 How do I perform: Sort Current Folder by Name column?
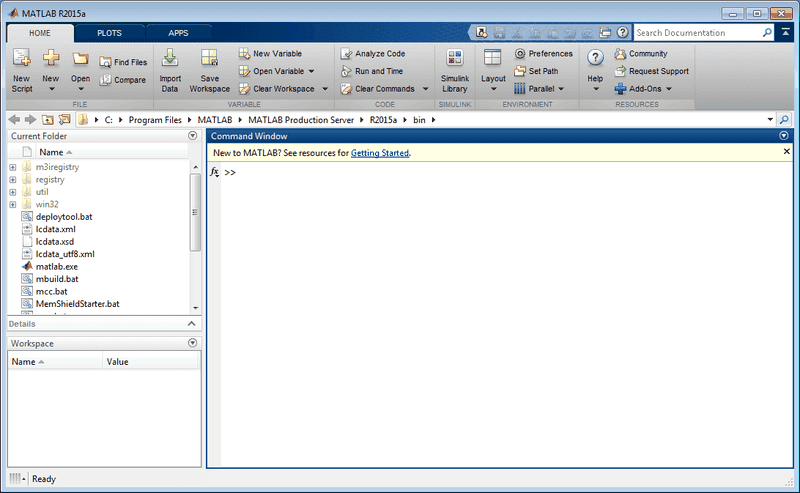coord(112,152)
